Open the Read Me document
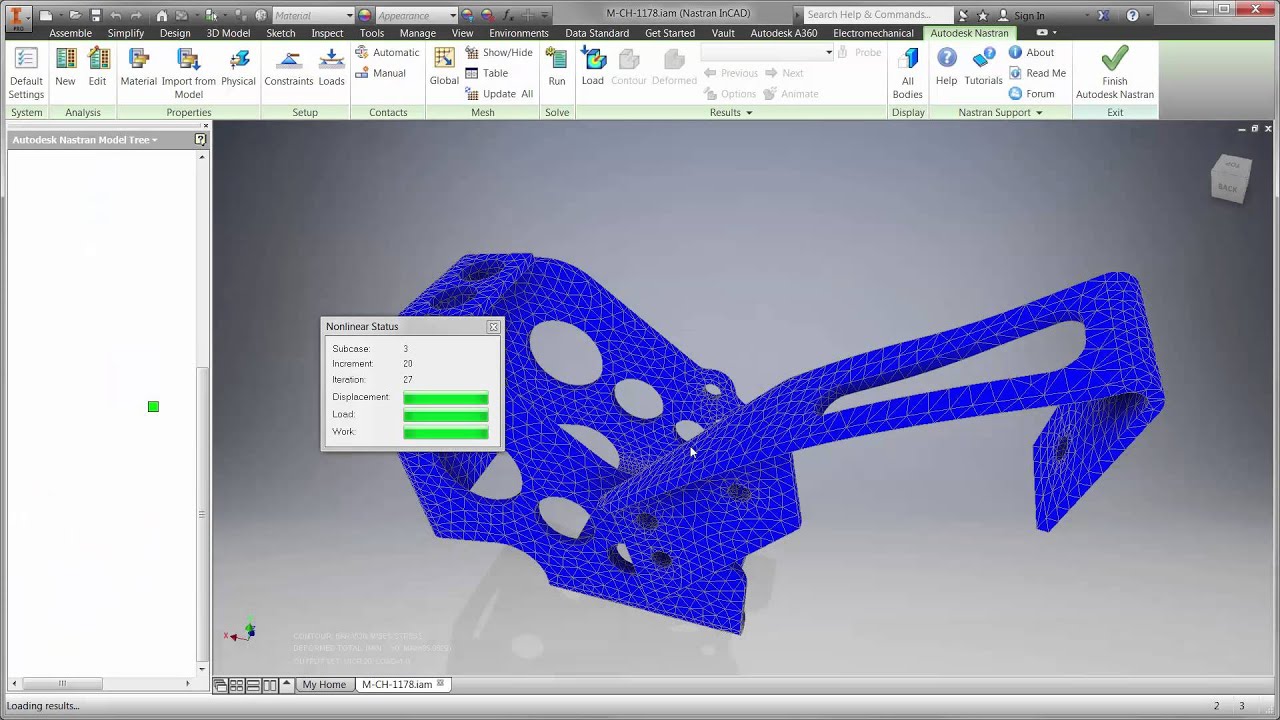The height and width of the screenshot is (720, 1280). (x=1037, y=73)
